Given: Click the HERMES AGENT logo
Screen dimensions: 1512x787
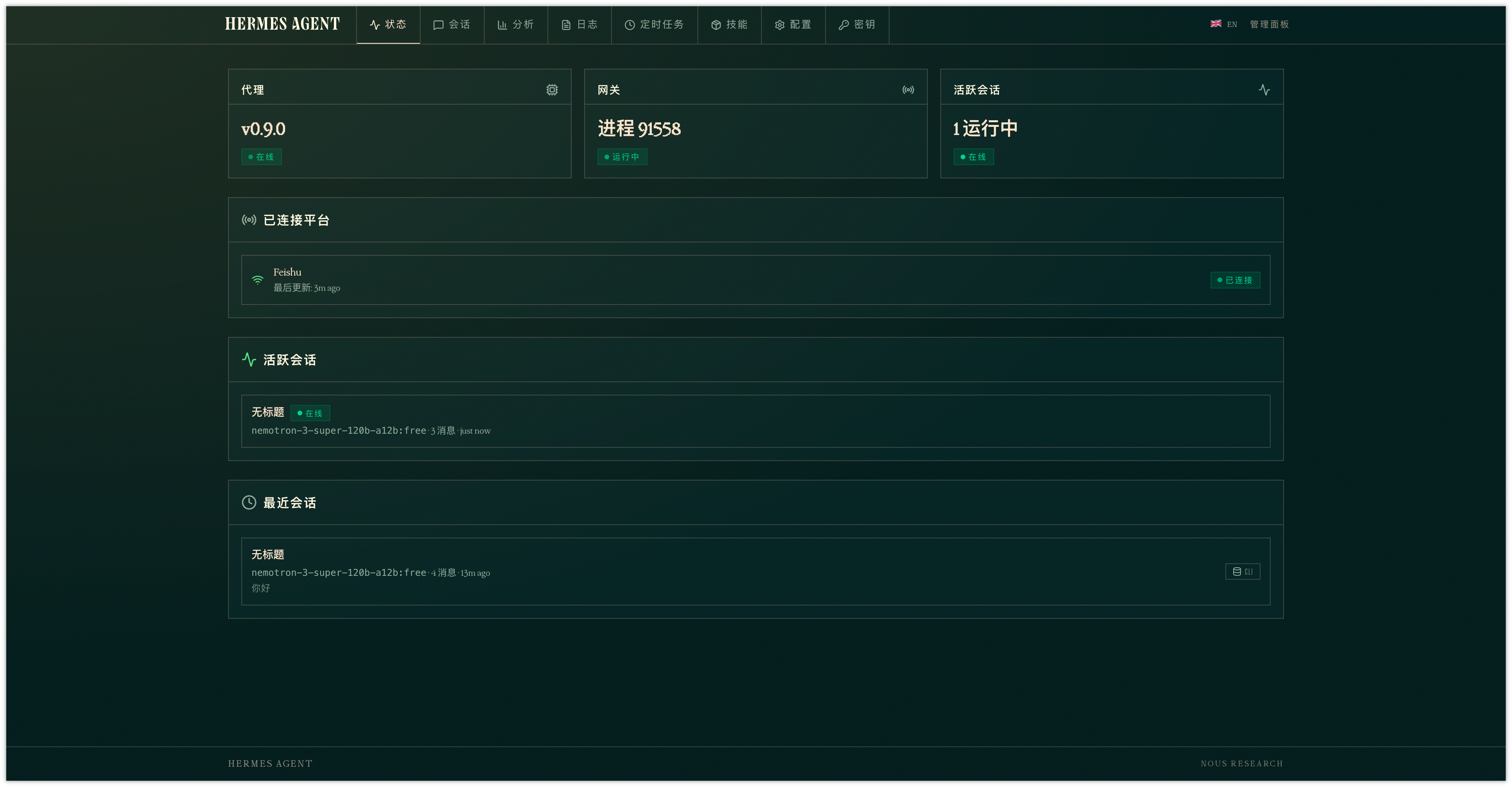Looking at the screenshot, I should coord(282,24).
